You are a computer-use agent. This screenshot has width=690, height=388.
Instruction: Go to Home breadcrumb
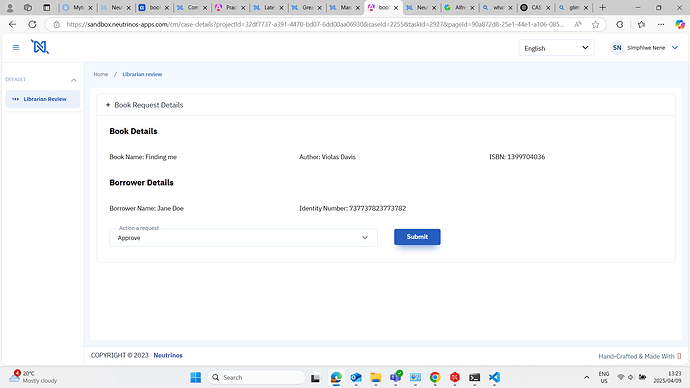(100, 74)
